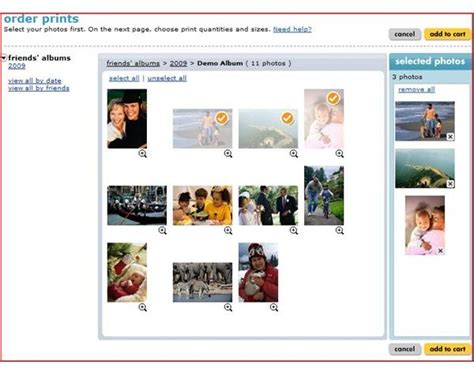Click beach photo in selected photos panel
The image size is (474, 368).
[x=425, y=121]
